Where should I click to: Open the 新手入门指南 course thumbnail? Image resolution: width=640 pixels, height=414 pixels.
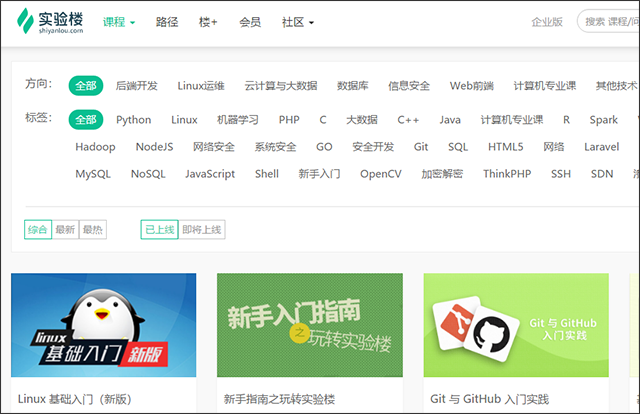[x=310, y=325]
